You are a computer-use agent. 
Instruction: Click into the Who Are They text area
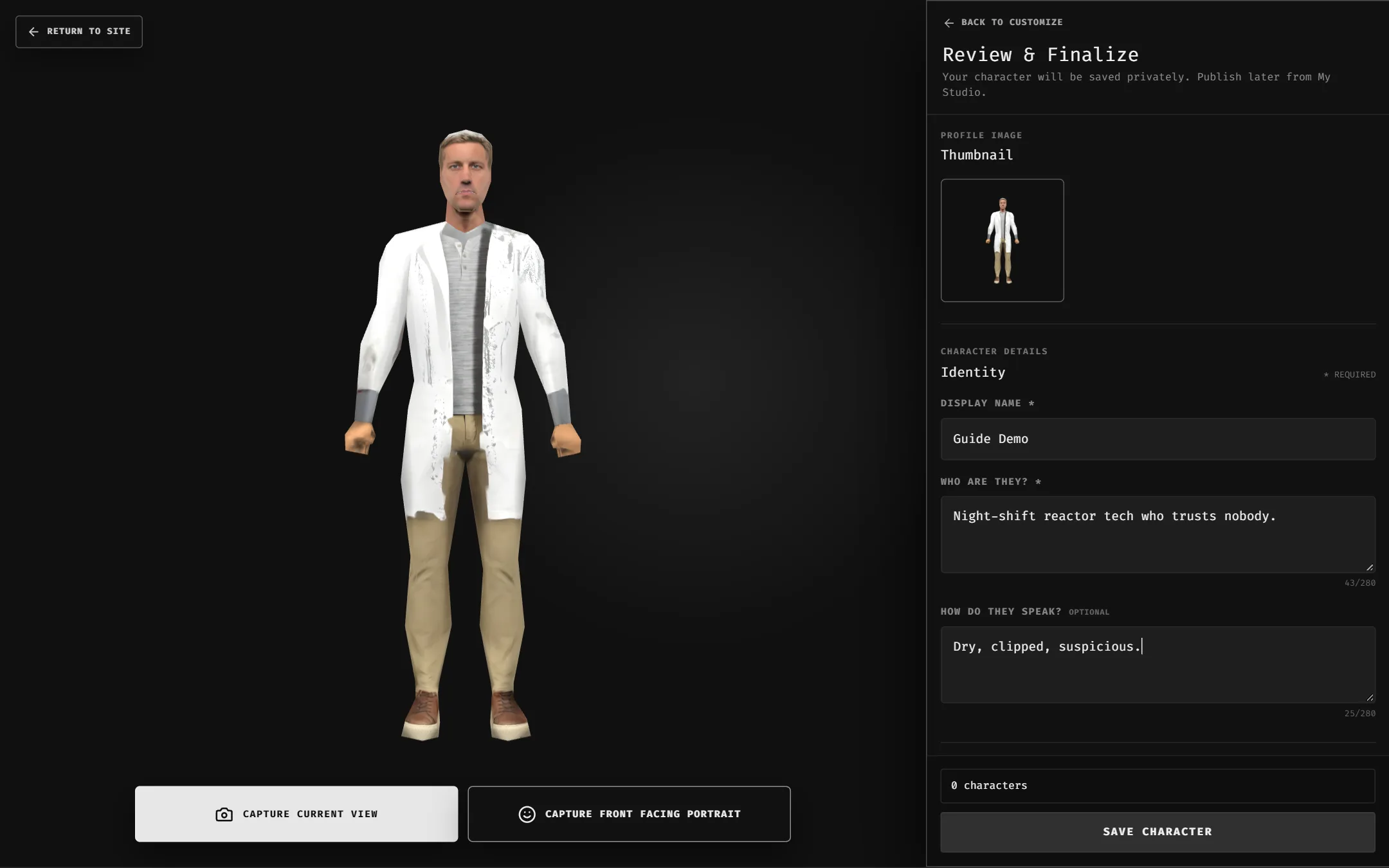pos(1157,534)
